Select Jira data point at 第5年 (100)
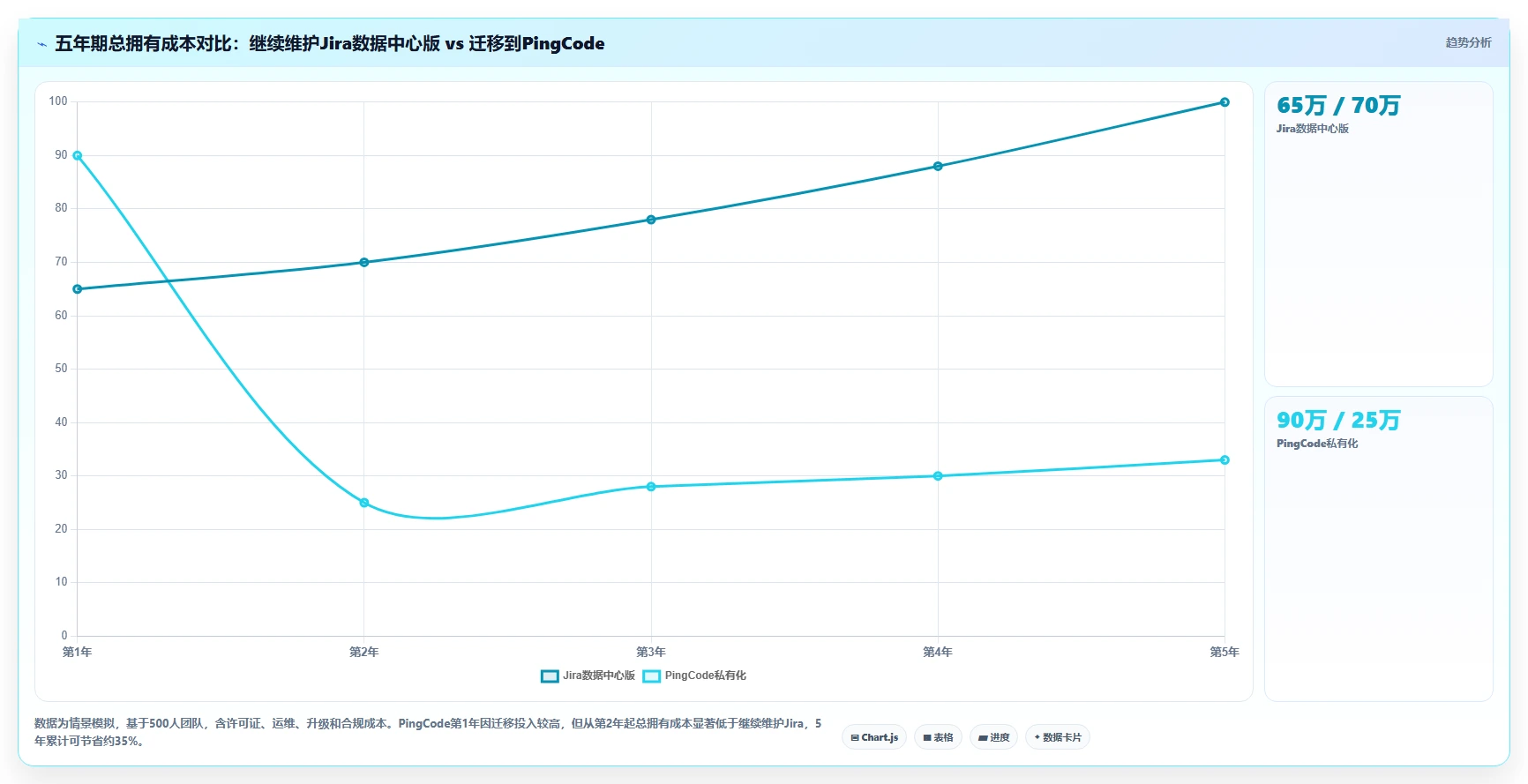 [x=1225, y=102]
